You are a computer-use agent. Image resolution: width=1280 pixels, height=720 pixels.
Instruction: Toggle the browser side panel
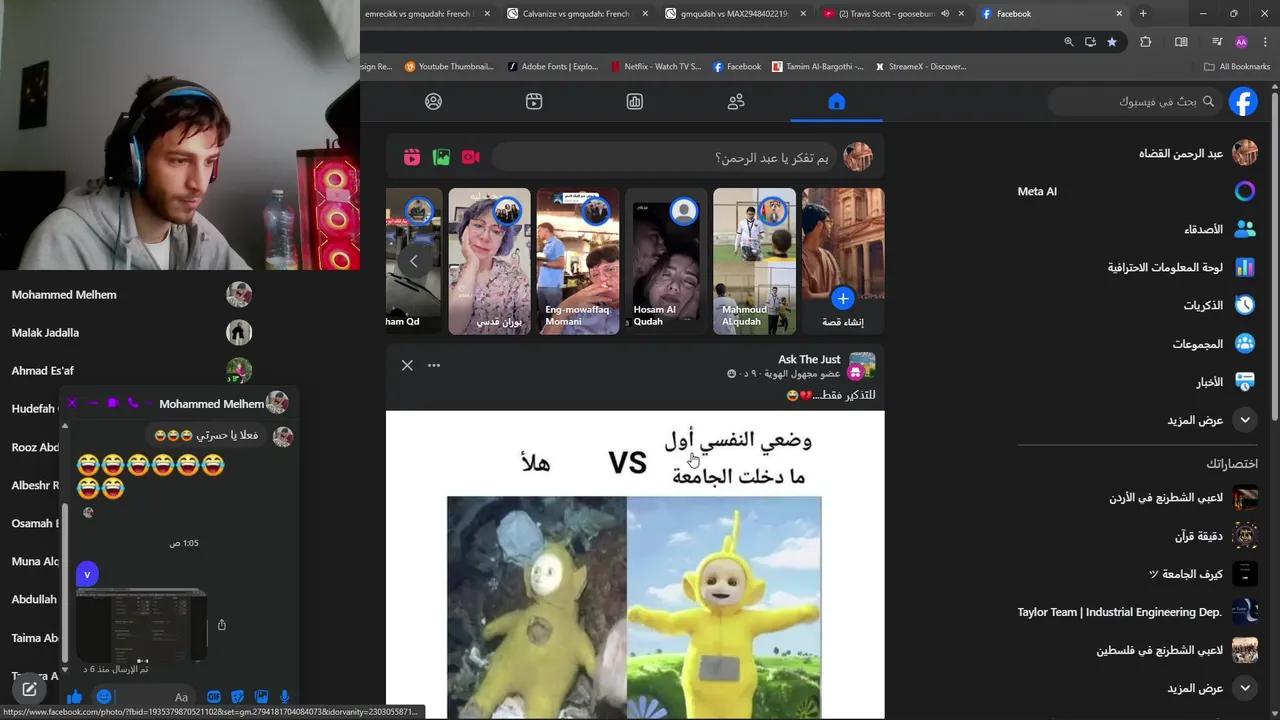pos(1181,42)
